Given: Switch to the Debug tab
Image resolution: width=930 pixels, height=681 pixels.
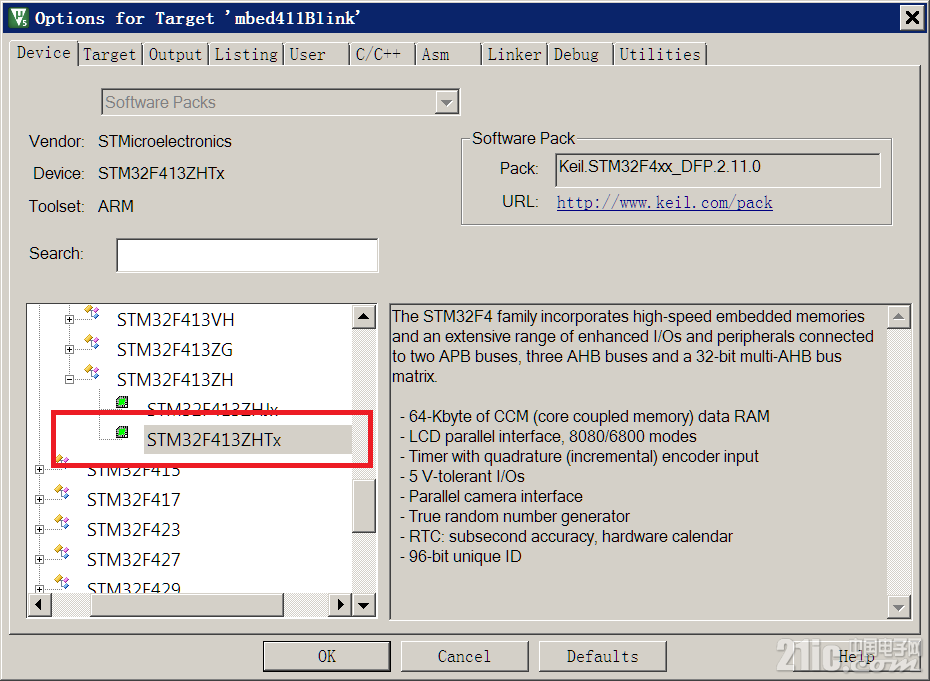Looking at the screenshot, I should 579,55.
